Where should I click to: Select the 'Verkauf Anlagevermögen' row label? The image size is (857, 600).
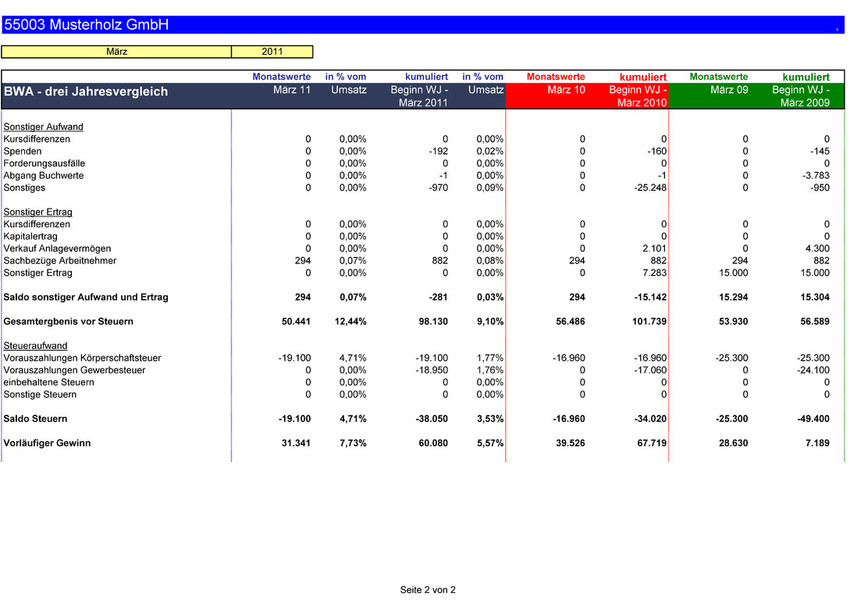(57, 249)
